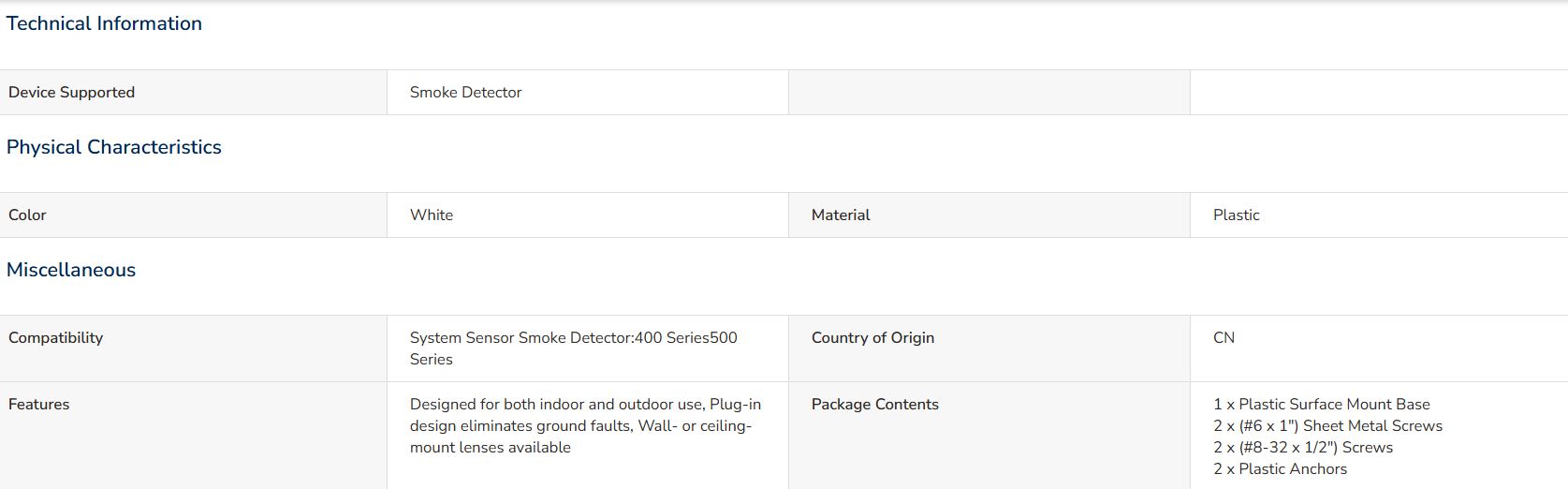1568x489 pixels.
Task: Click the #8-32 x 1/2" Screws line
Action: point(1303,448)
